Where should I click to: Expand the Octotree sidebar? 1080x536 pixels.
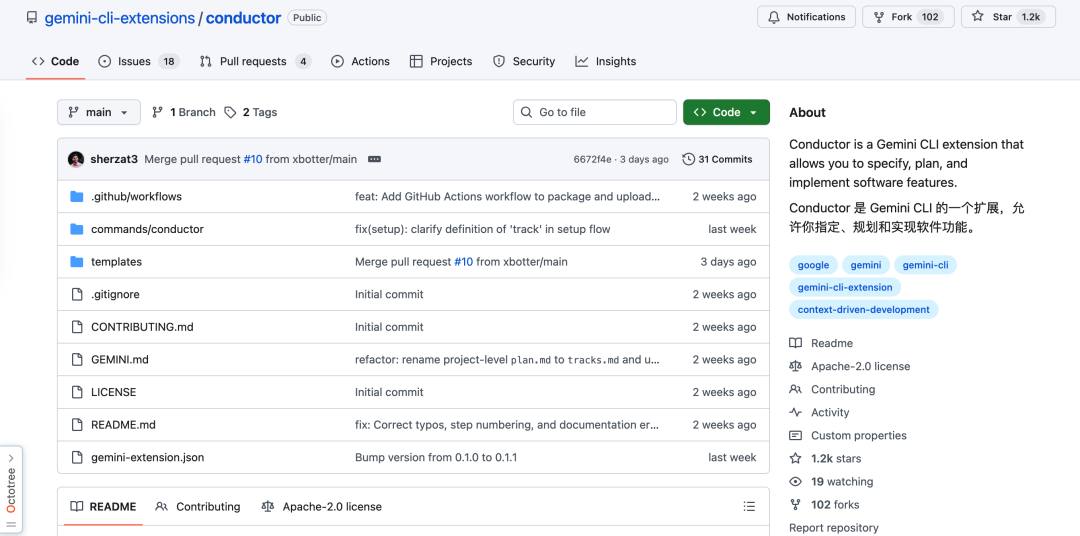pyautogui.click(x=11, y=490)
